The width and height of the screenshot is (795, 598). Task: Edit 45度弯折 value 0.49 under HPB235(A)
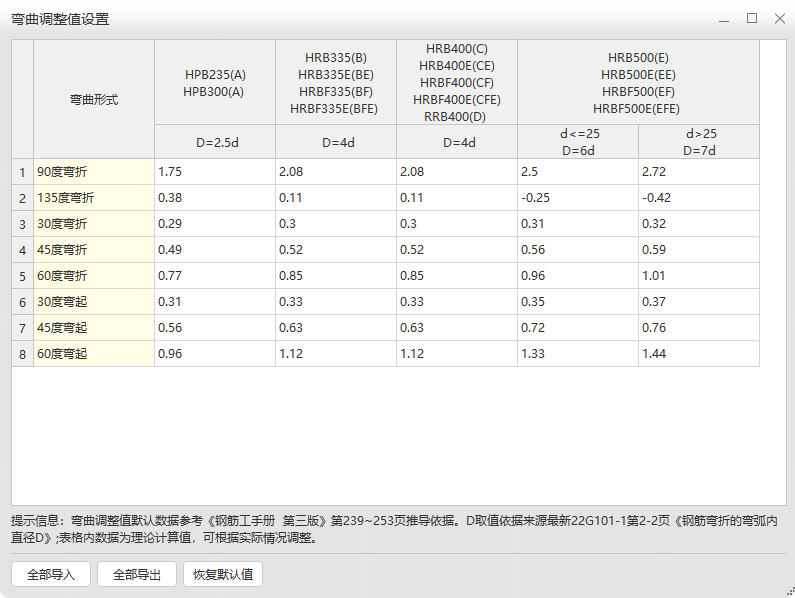click(215, 250)
